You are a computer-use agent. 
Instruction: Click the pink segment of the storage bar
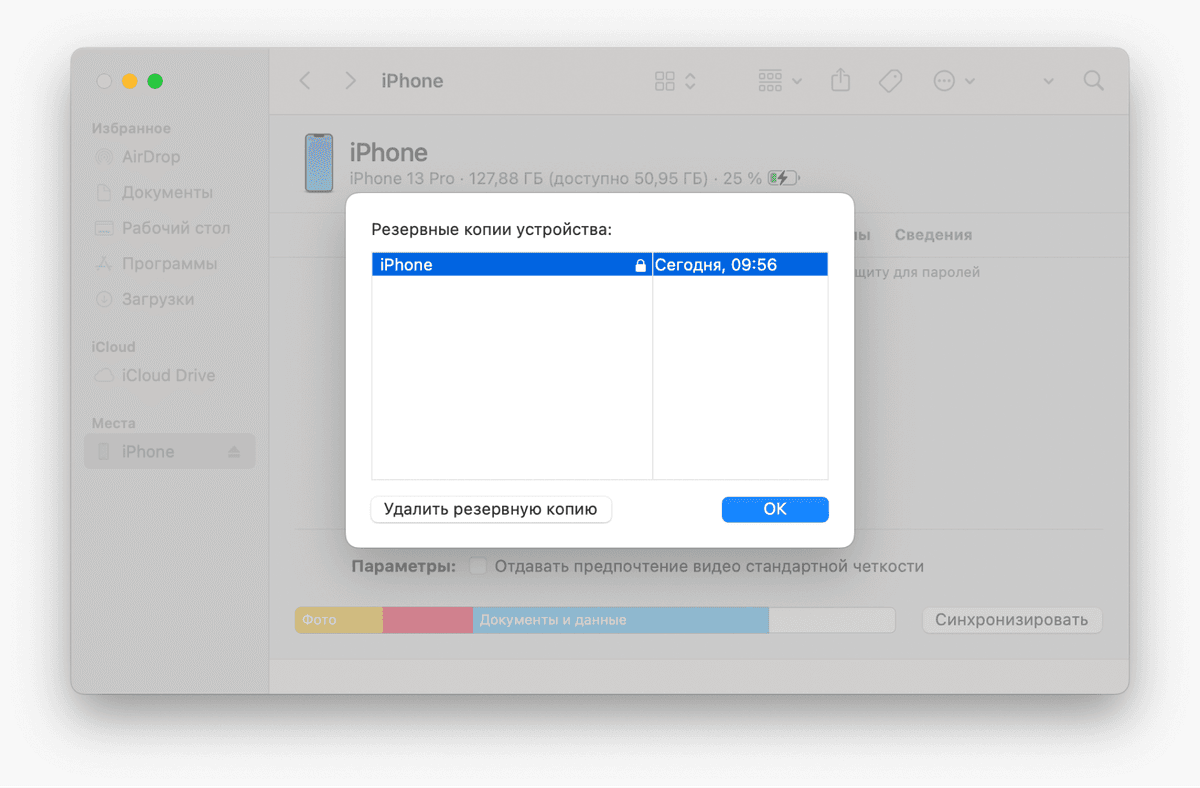point(428,620)
